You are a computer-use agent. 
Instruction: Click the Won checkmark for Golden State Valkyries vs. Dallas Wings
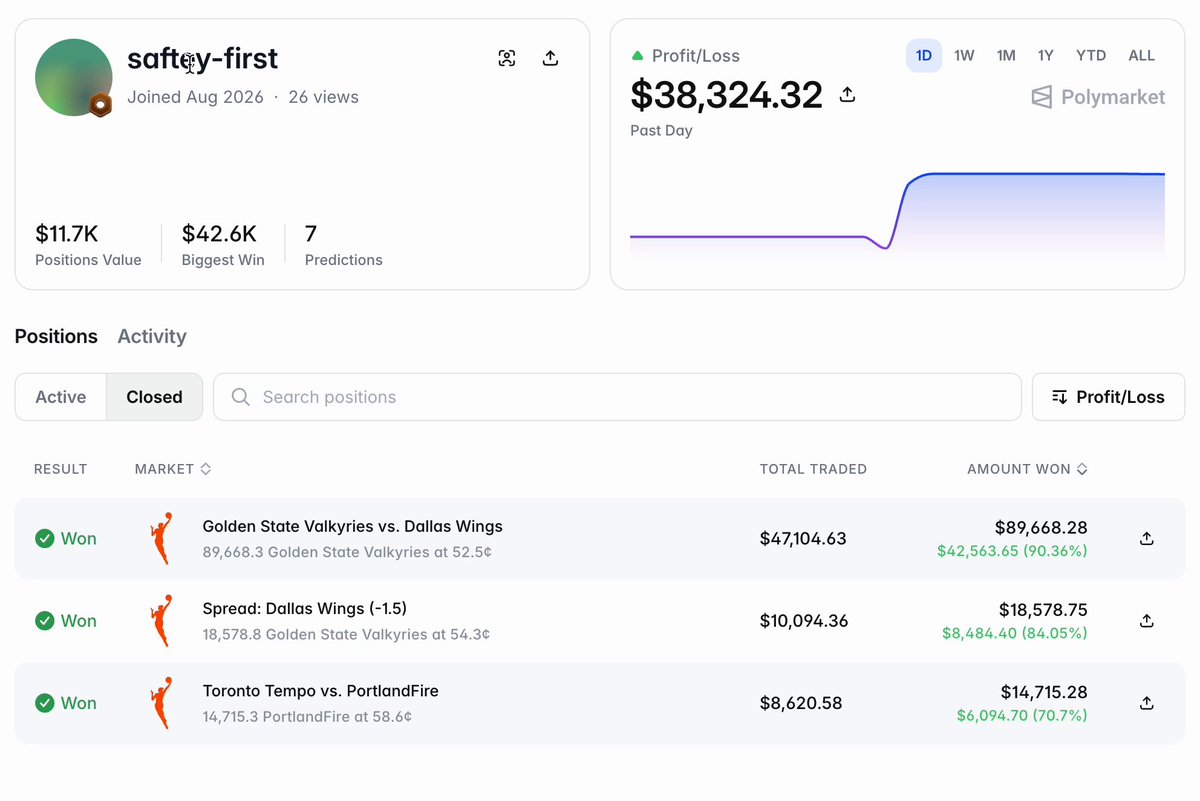pyautogui.click(x=45, y=539)
